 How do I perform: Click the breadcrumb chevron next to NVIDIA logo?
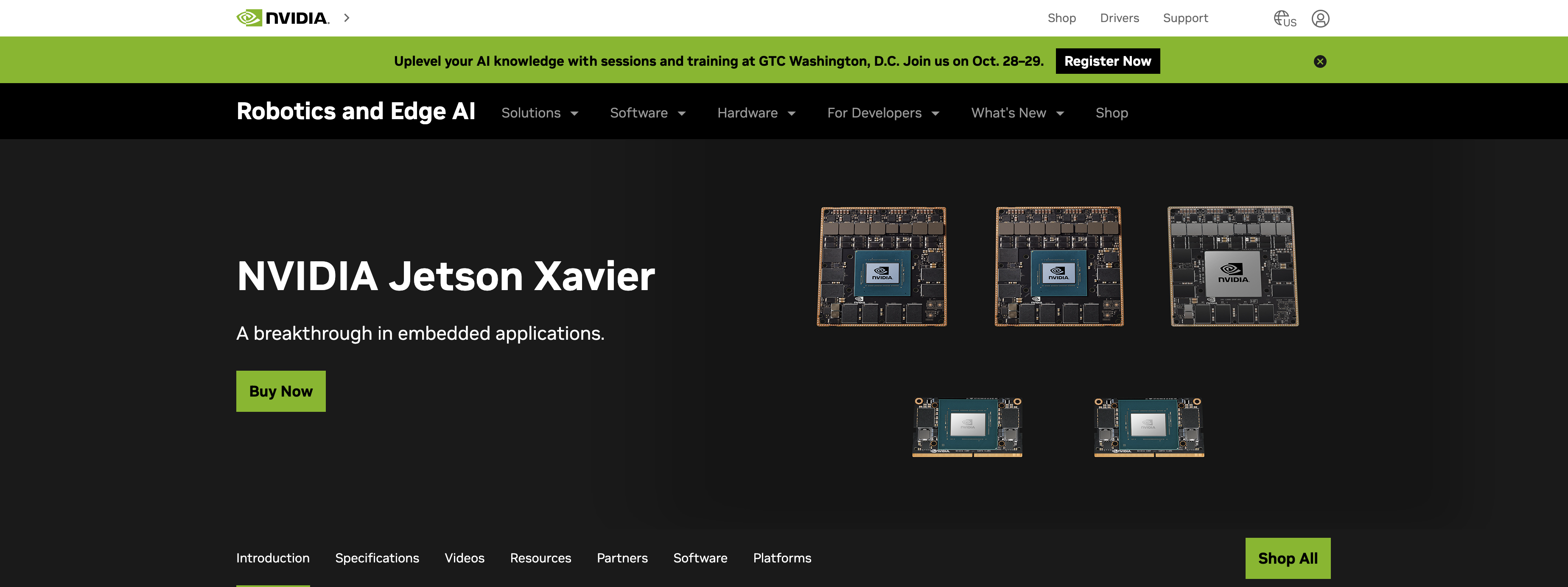click(x=346, y=18)
